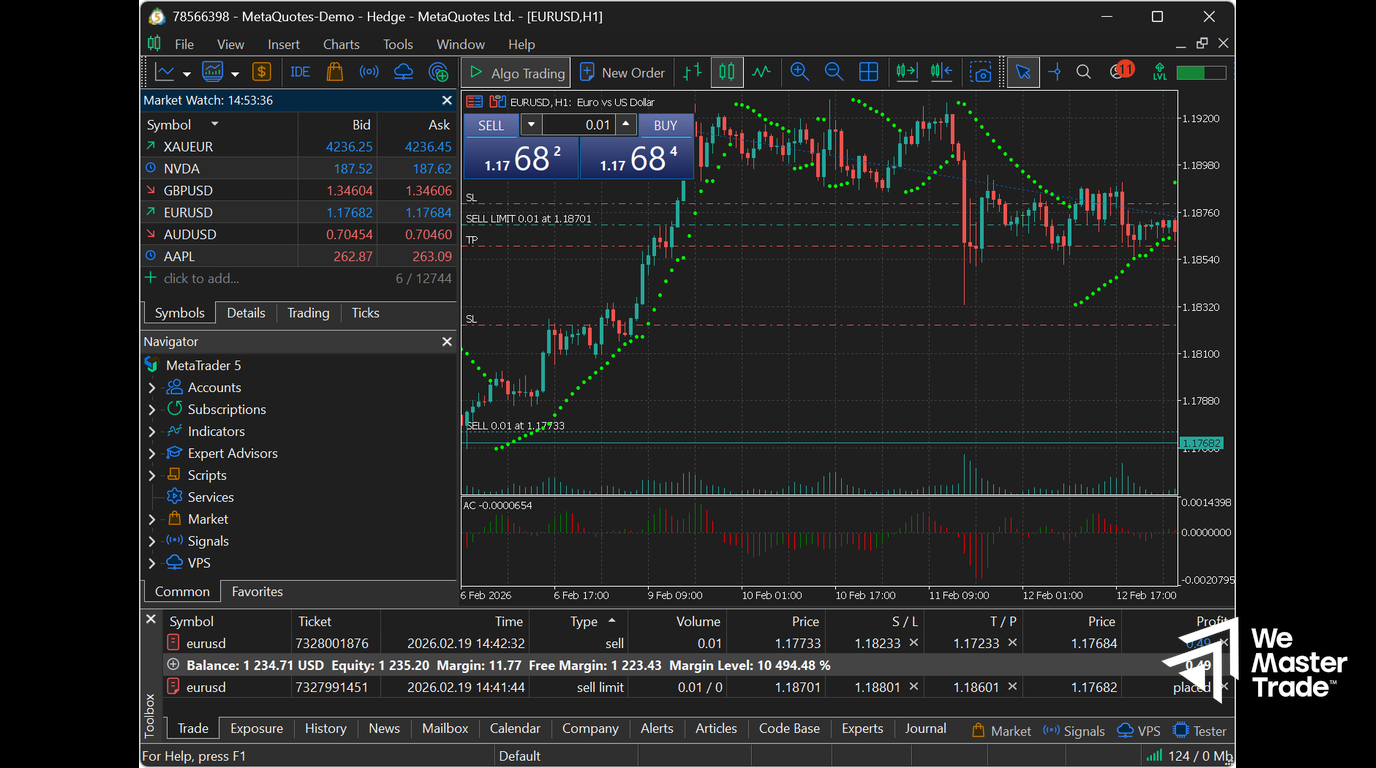Viewport: 1376px width, 768px height.
Task: Click the LVL market depth icon
Action: tap(1160, 72)
